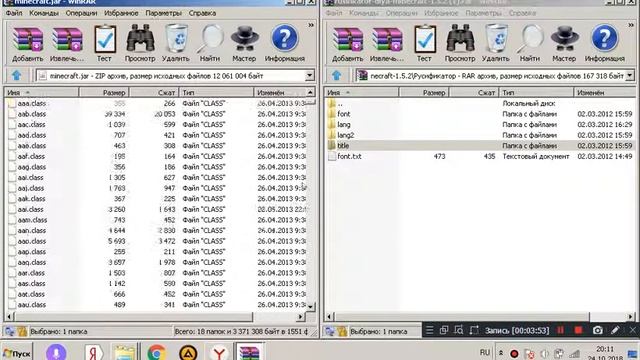This screenshot has width=640, height=360.
Task: Expand minecraft.jar address path dropdown
Action: pos(309,76)
